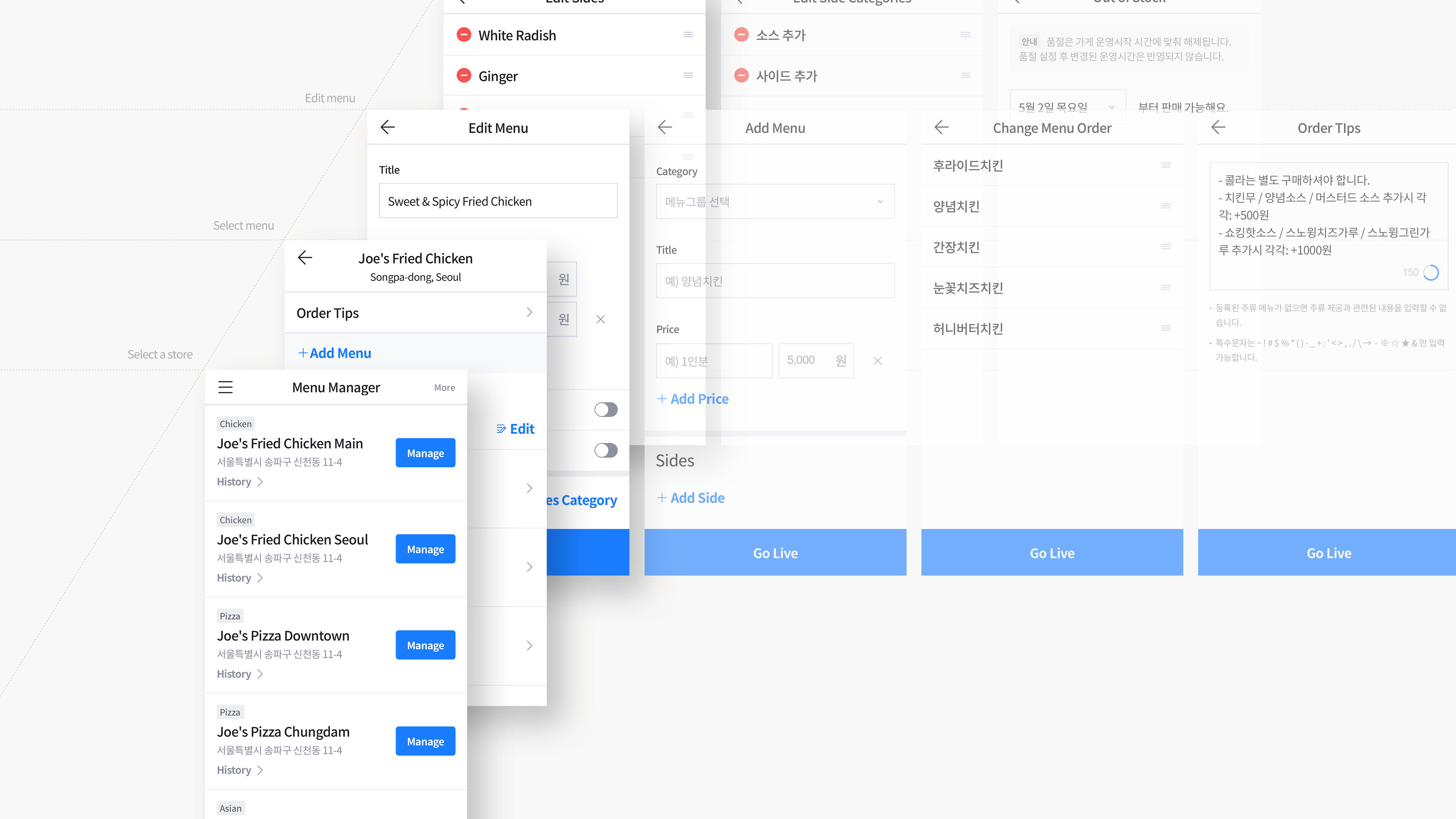Manage Joe's Fried Chicken Main
The height and width of the screenshot is (819, 1456).
pos(425,453)
